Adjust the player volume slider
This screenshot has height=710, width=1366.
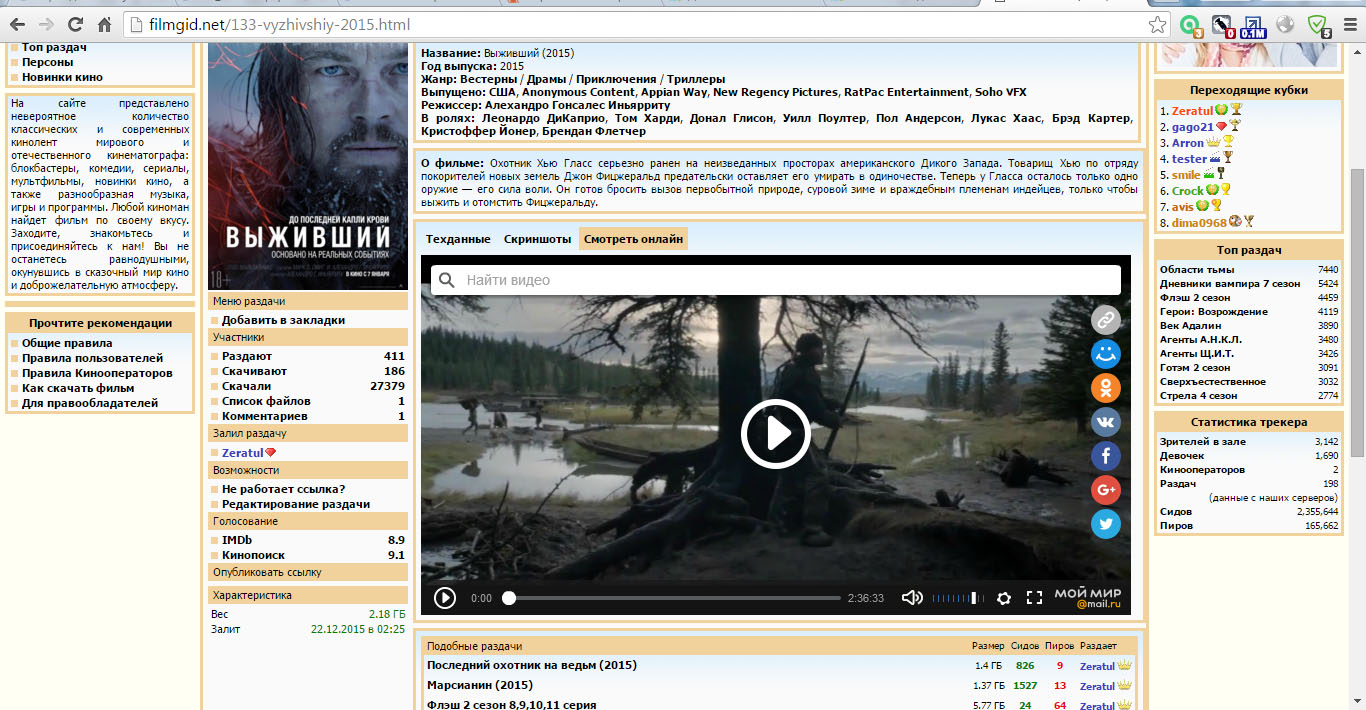click(956, 598)
